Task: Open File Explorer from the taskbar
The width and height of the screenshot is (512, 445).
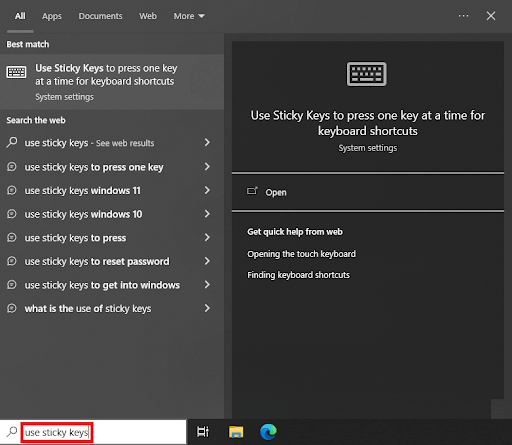Action: pyautogui.click(x=236, y=432)
